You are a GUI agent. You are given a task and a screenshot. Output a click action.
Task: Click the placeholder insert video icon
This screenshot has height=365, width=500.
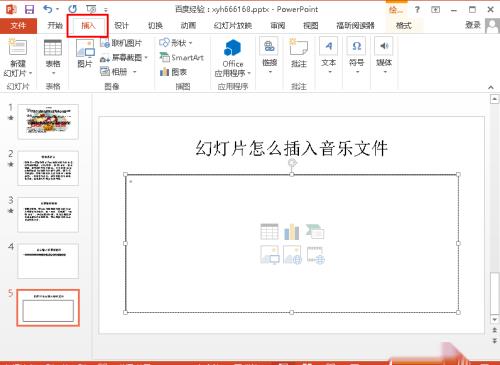tap(315, 255)
